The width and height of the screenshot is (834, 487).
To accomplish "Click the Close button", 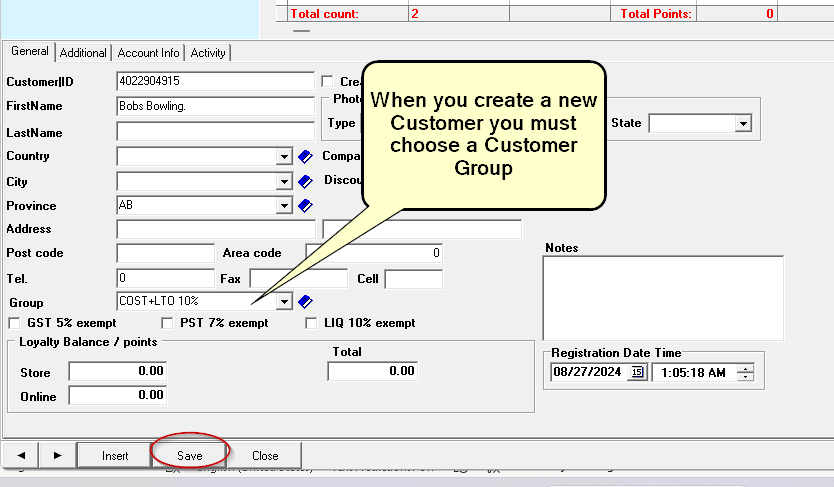I will [x=265, y=456].
